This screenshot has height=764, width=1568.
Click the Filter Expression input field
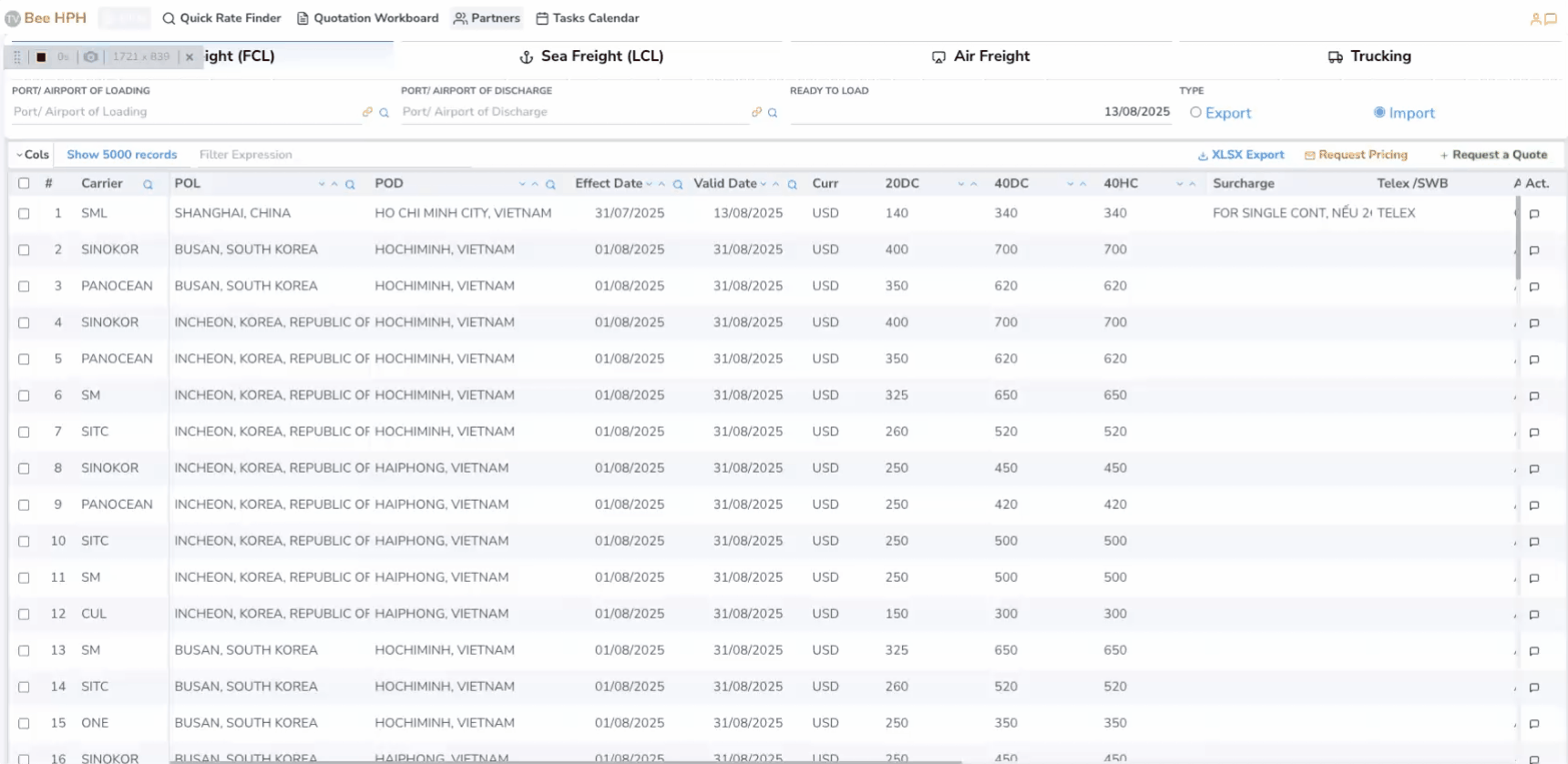click(333, 155)
